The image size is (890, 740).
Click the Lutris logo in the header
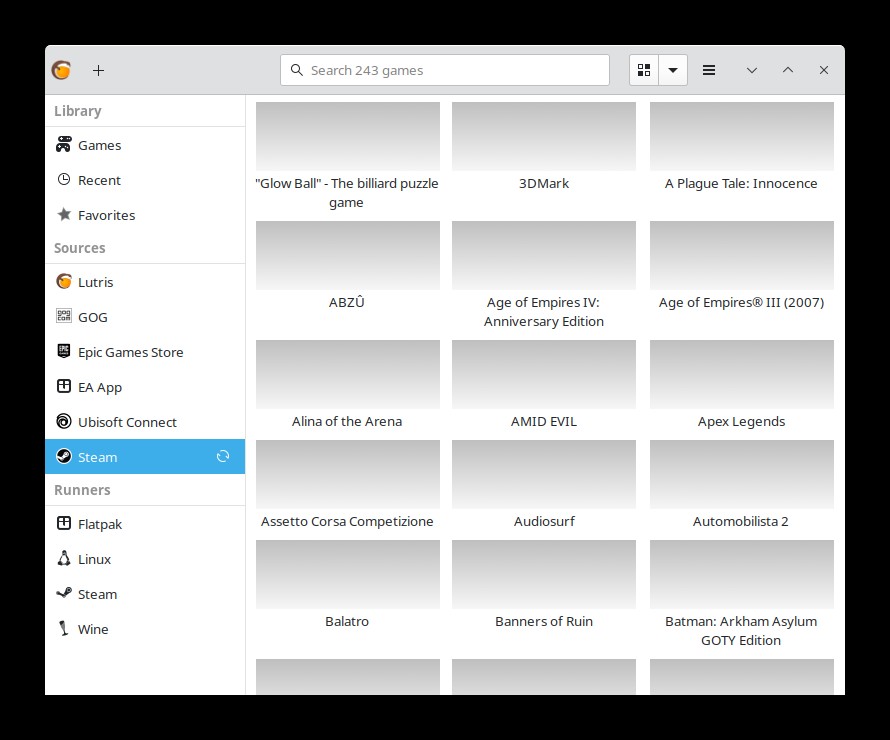[x=61, y=70]
